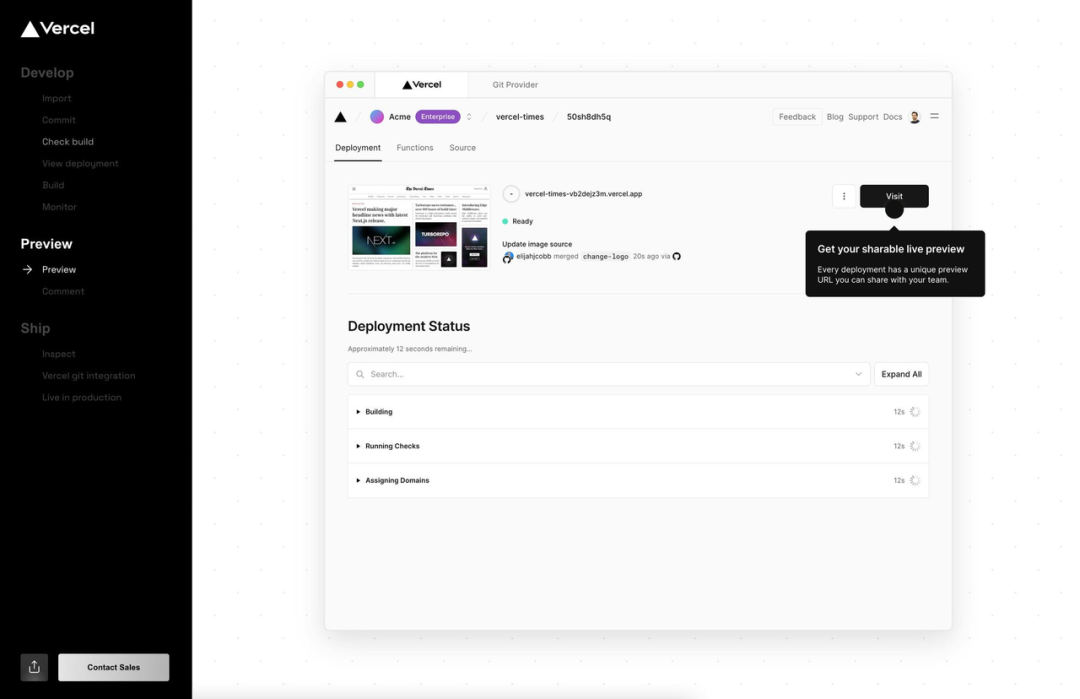1080x699 pixels.
Task: Click the share icon button beside Contact Sales
Action: 34,667
